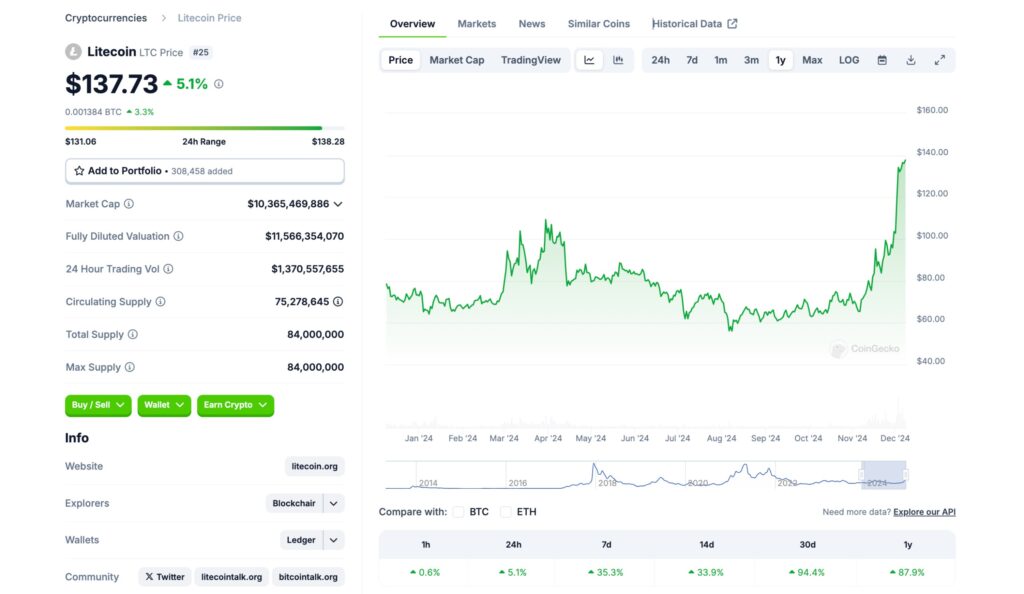Set chart range to 7d
The width and height of the screenshot is (1024, 594).
pyautogui.click(x=692, y=60)
